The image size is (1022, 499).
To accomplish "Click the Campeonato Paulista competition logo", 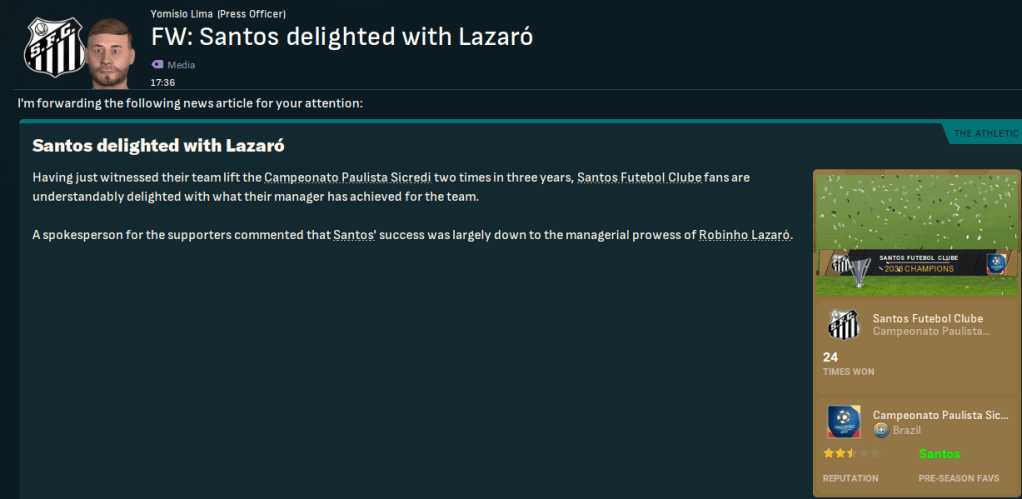I will [843, 422].
